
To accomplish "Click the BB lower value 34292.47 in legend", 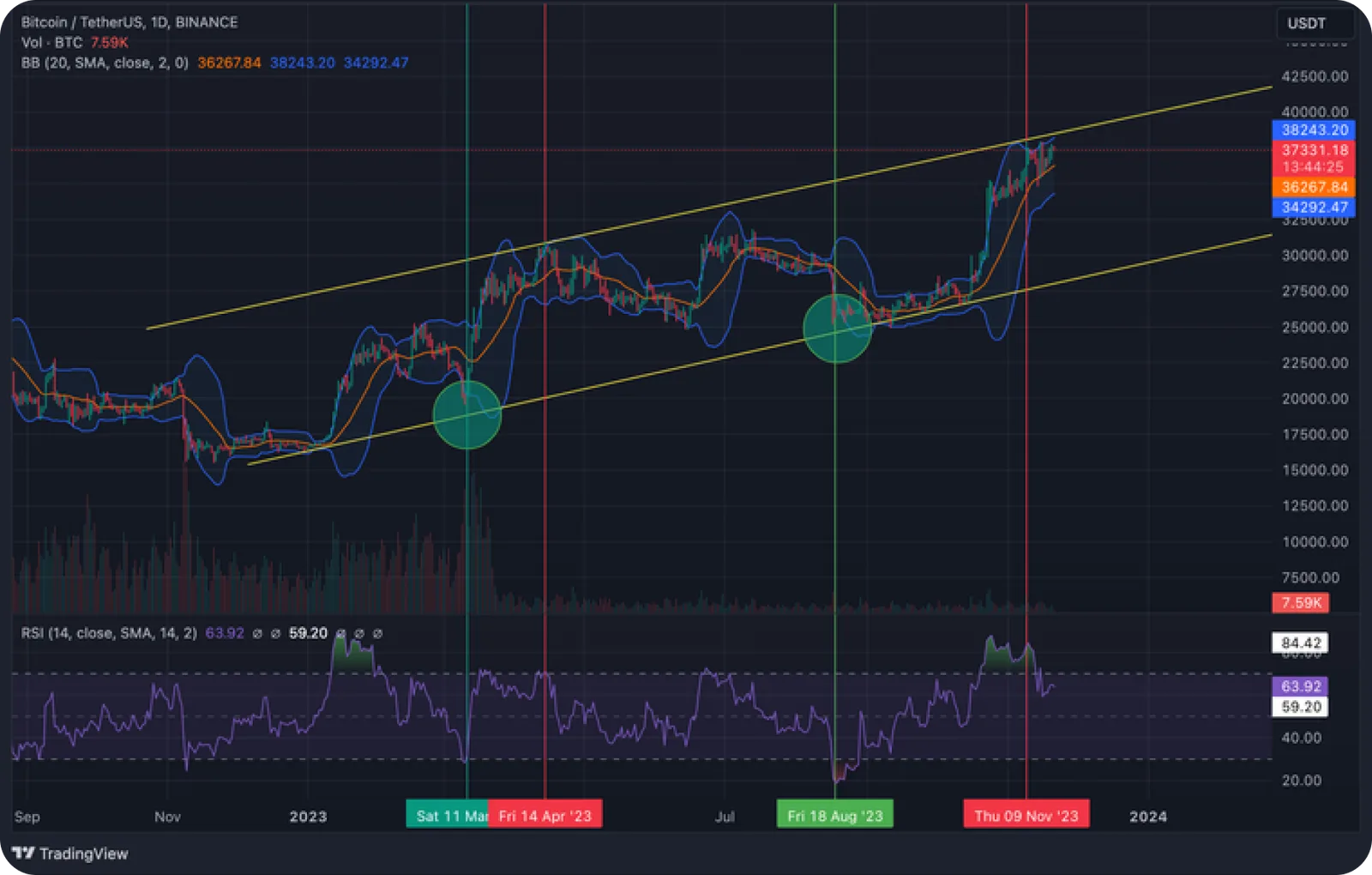I will click(x=376, y=63).
